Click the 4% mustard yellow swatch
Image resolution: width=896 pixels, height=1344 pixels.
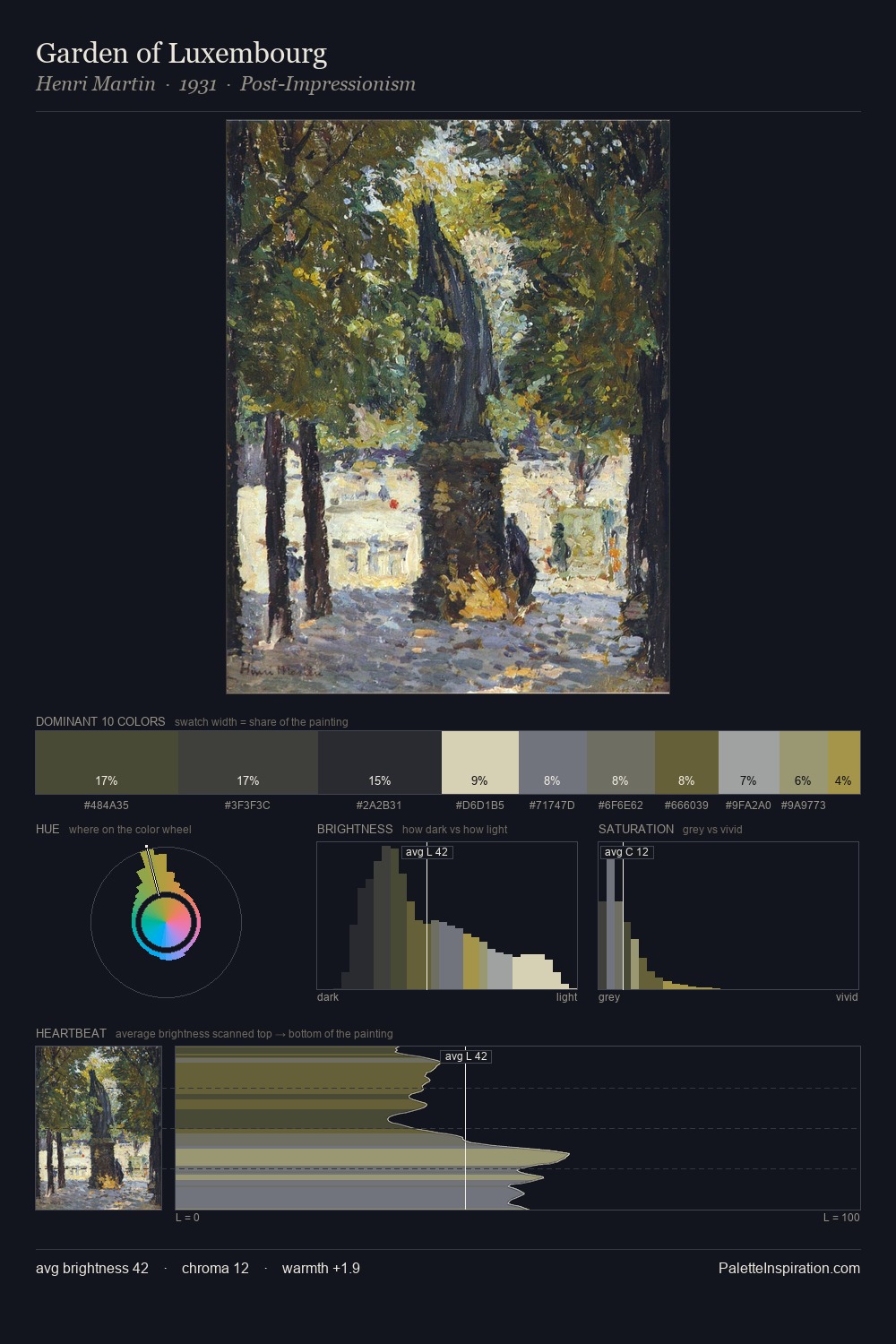pos(844,762)
